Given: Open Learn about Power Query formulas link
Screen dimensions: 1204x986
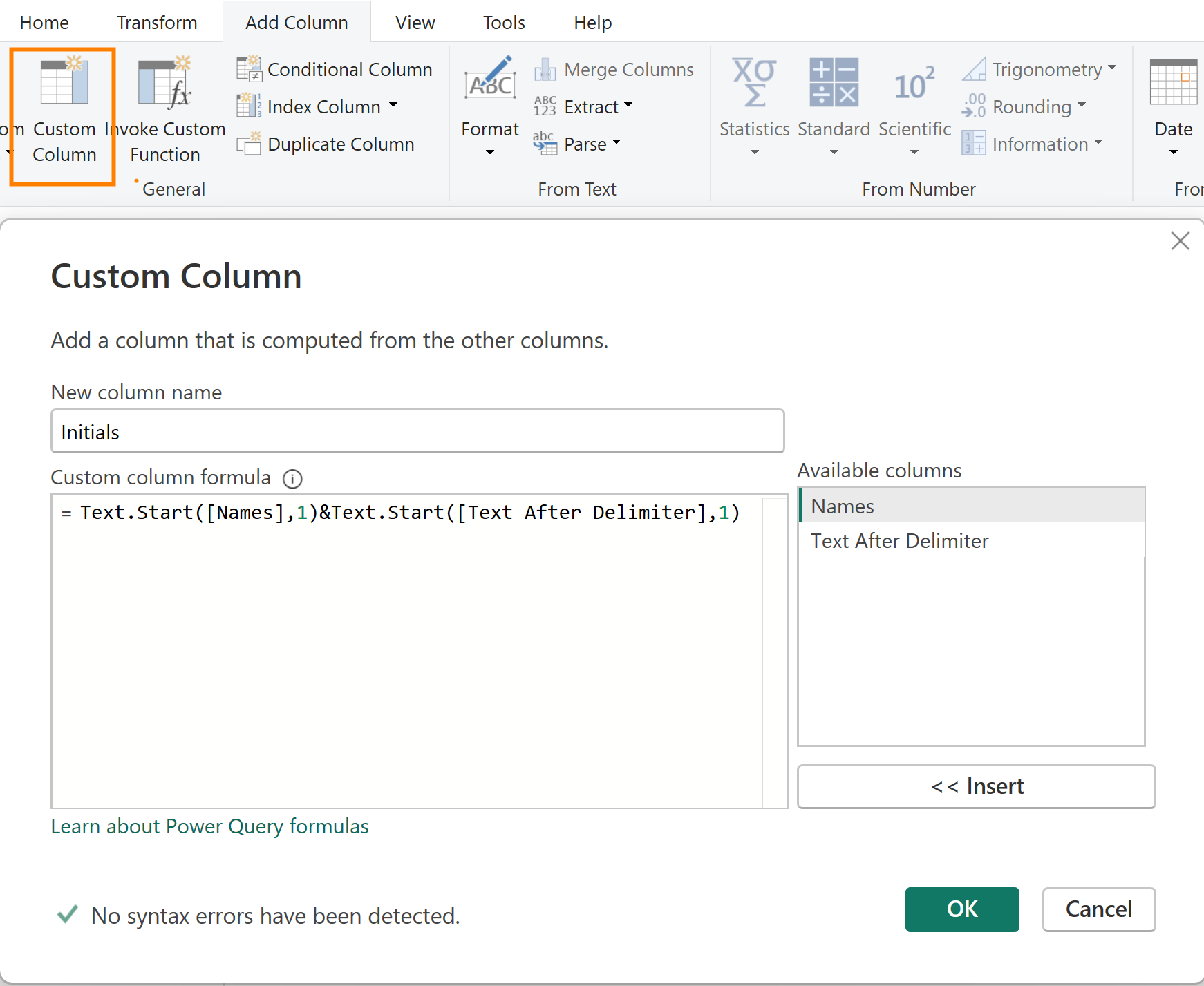Looking at the screenshot, I should click(x=209, y=826).
